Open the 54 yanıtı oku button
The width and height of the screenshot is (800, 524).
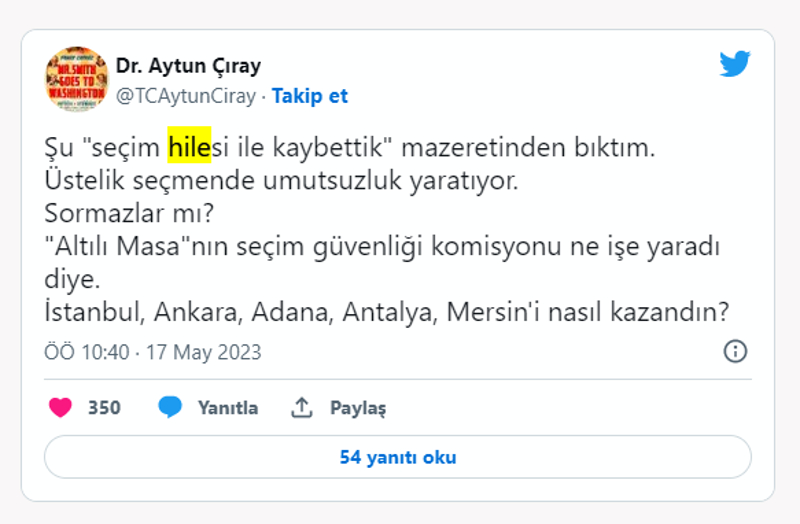coord(398,457)
